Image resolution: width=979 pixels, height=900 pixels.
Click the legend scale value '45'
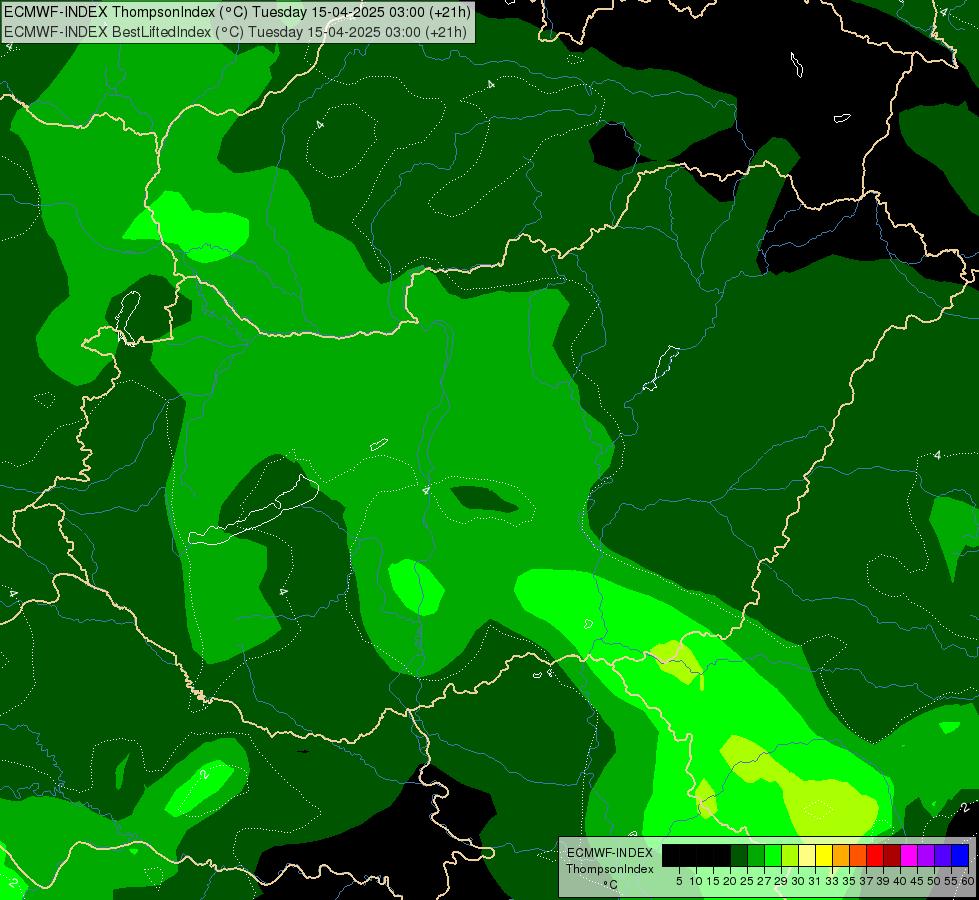point(917,881)
